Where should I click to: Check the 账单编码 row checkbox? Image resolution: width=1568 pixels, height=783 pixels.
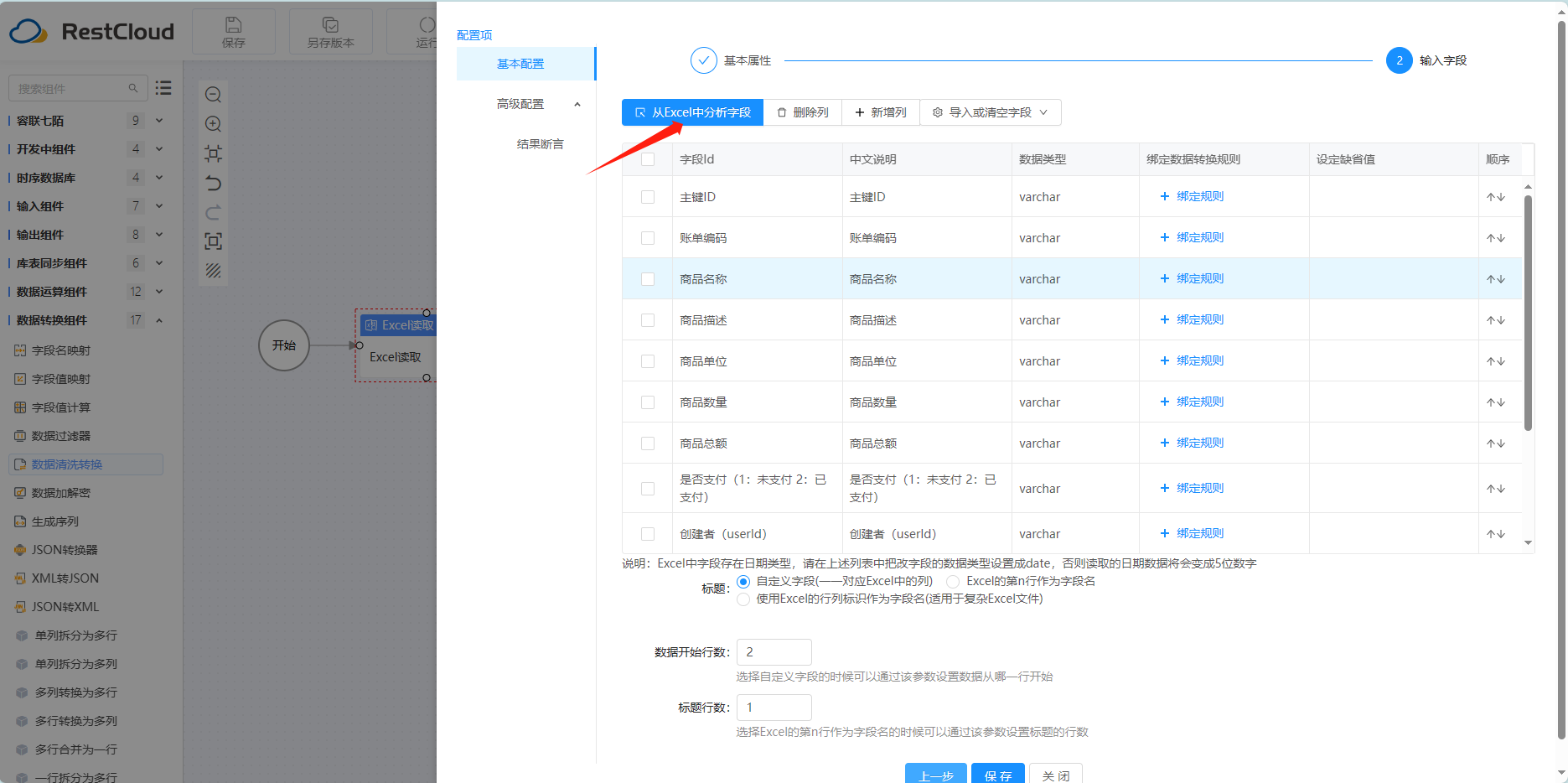(x=648, y=238)
